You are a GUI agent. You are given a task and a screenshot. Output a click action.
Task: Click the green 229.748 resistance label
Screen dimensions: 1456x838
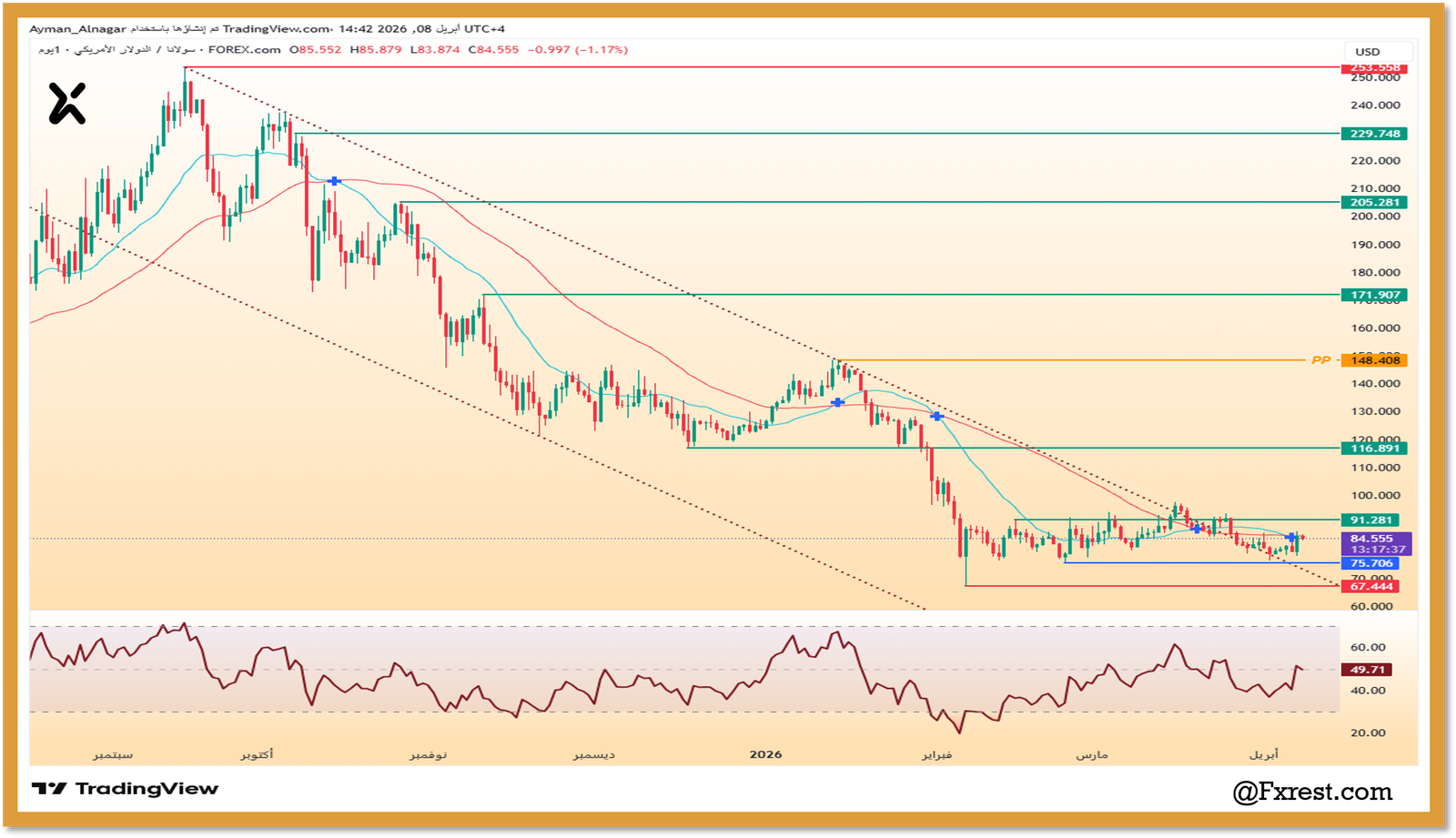point(1374,134)
